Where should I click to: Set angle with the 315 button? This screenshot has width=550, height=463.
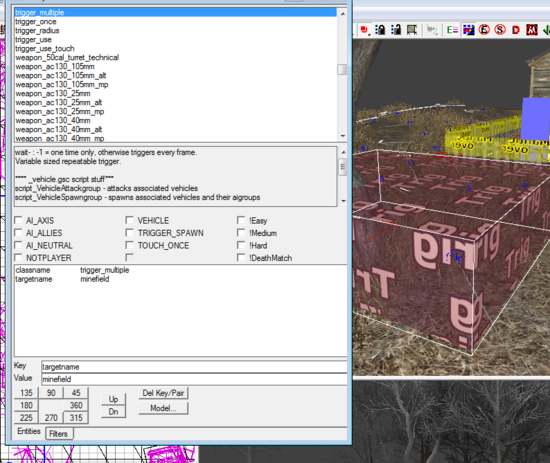[76, 418]
